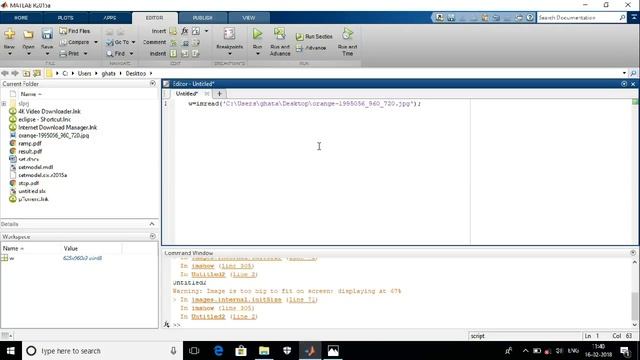Screen dimensions: 640x360
Task: Switch to the PLOTS tab
Action: tap(65, 18)
